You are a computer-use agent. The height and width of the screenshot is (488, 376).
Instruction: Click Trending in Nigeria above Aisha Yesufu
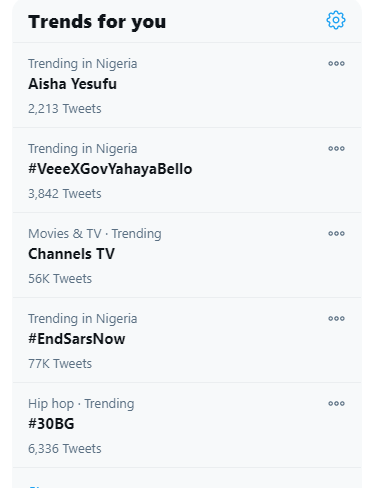click(83, 64)
